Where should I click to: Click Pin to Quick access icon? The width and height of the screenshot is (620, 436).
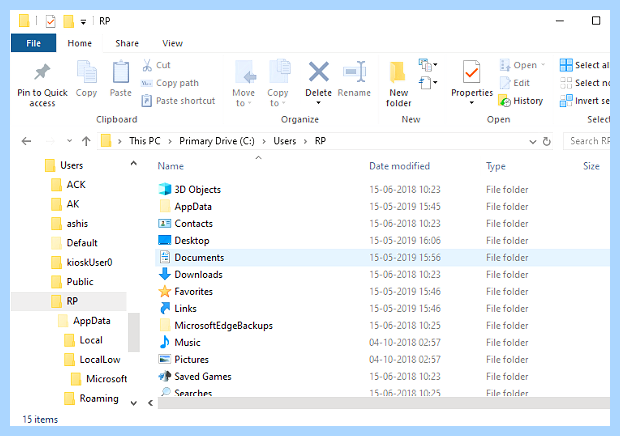click(x=42, y=72)
